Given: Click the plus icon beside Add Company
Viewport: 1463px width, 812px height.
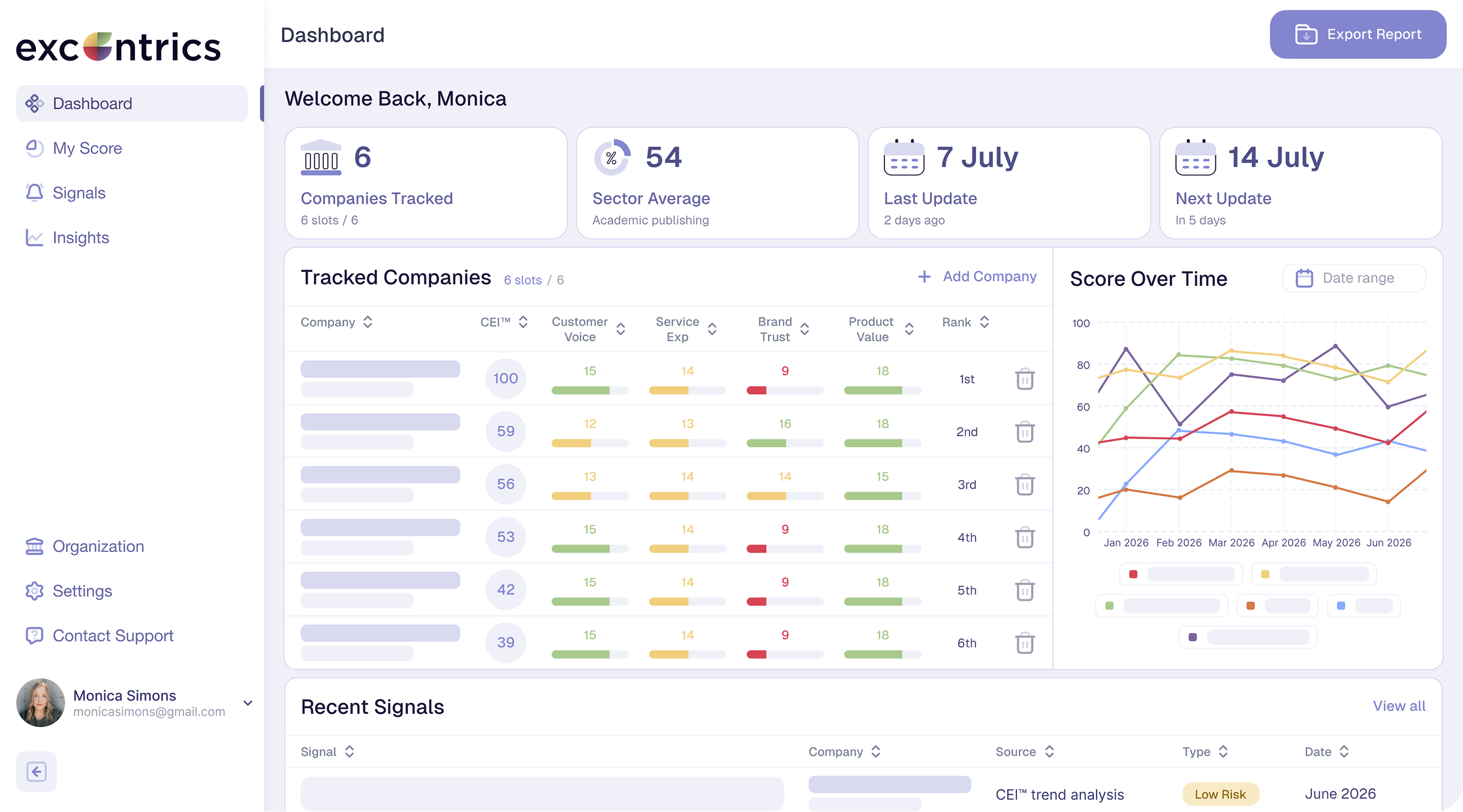Looking at the screenshot, I should [x=924, y=276].
